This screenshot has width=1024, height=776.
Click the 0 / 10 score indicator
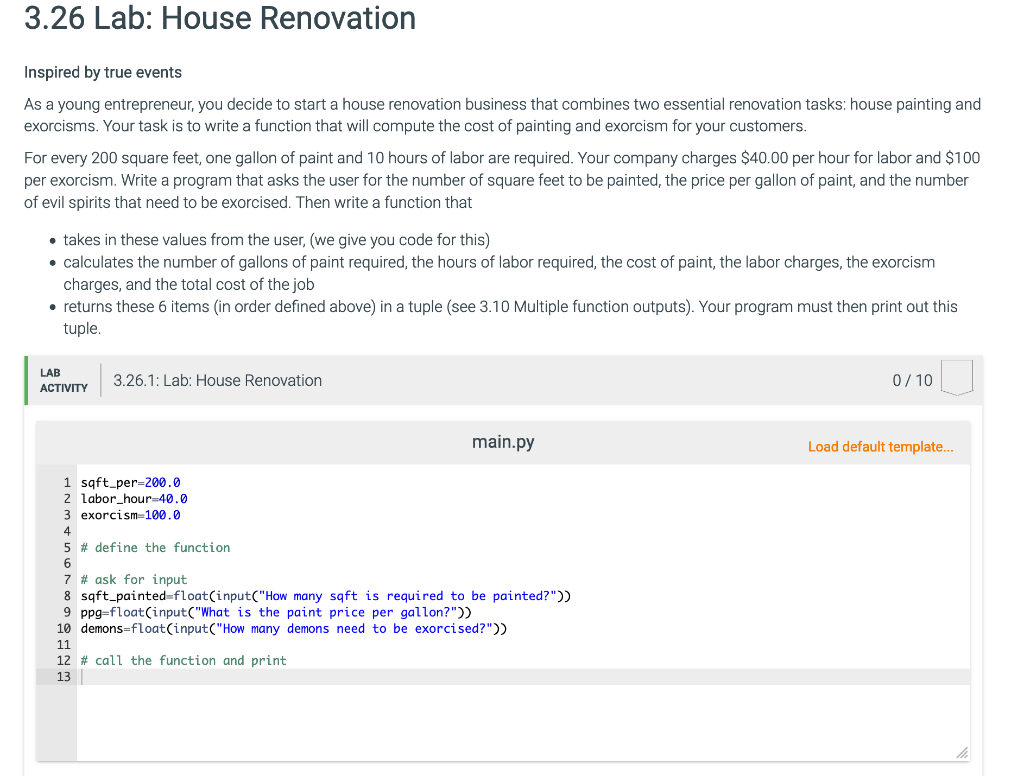(911, 380)
